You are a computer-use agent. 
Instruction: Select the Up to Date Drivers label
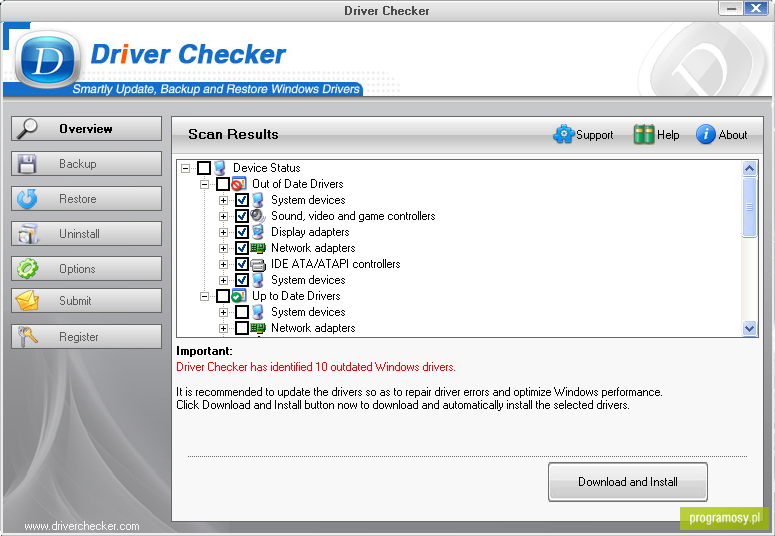pos(296,296)
